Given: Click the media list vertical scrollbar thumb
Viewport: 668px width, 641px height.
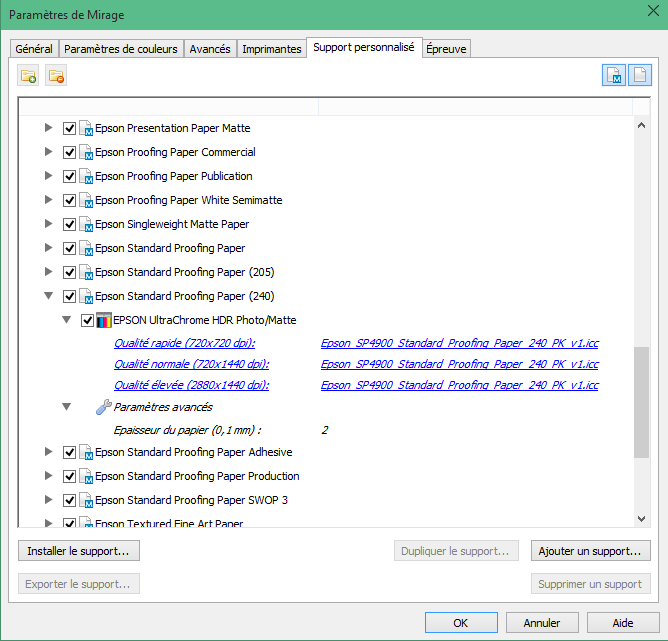Looking at the screenshot, I should tap(641, 402).
